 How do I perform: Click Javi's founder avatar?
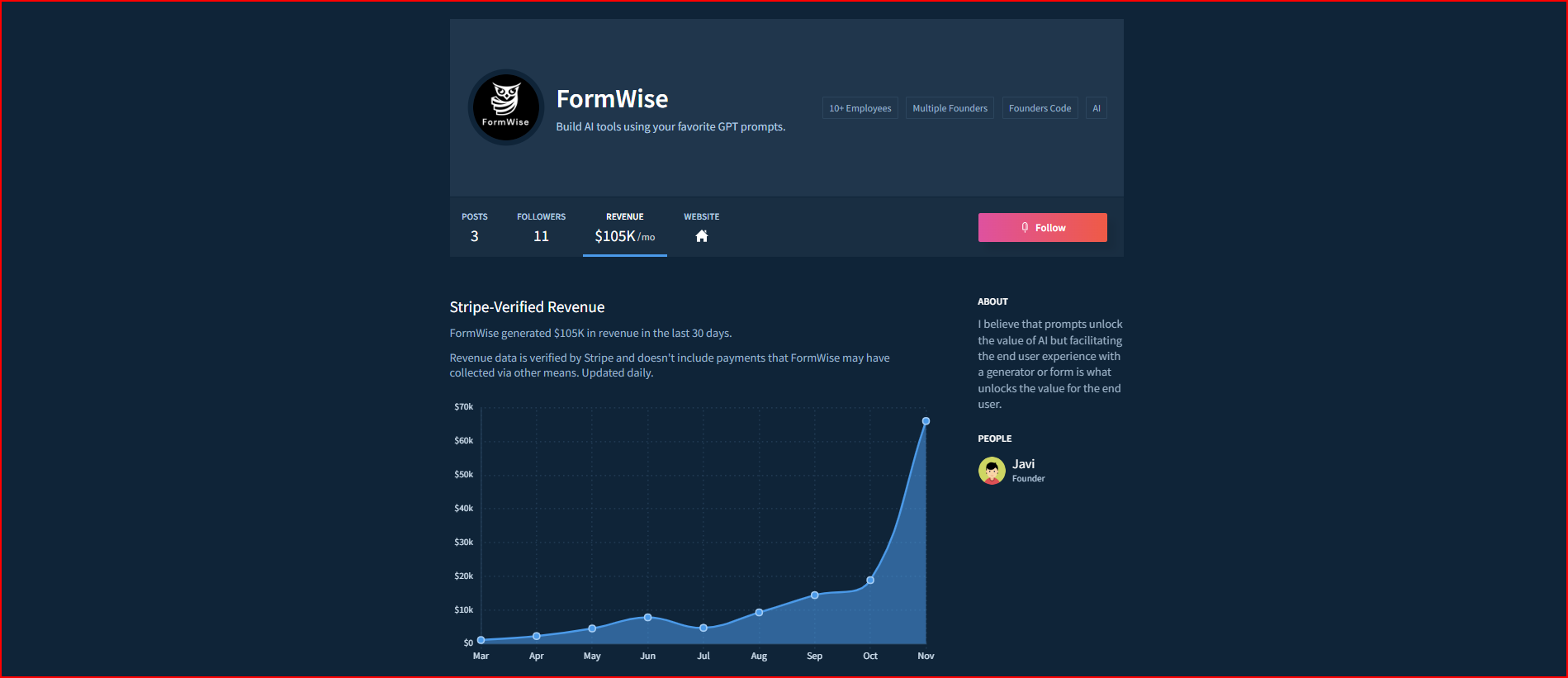click(x=992, y=471)
